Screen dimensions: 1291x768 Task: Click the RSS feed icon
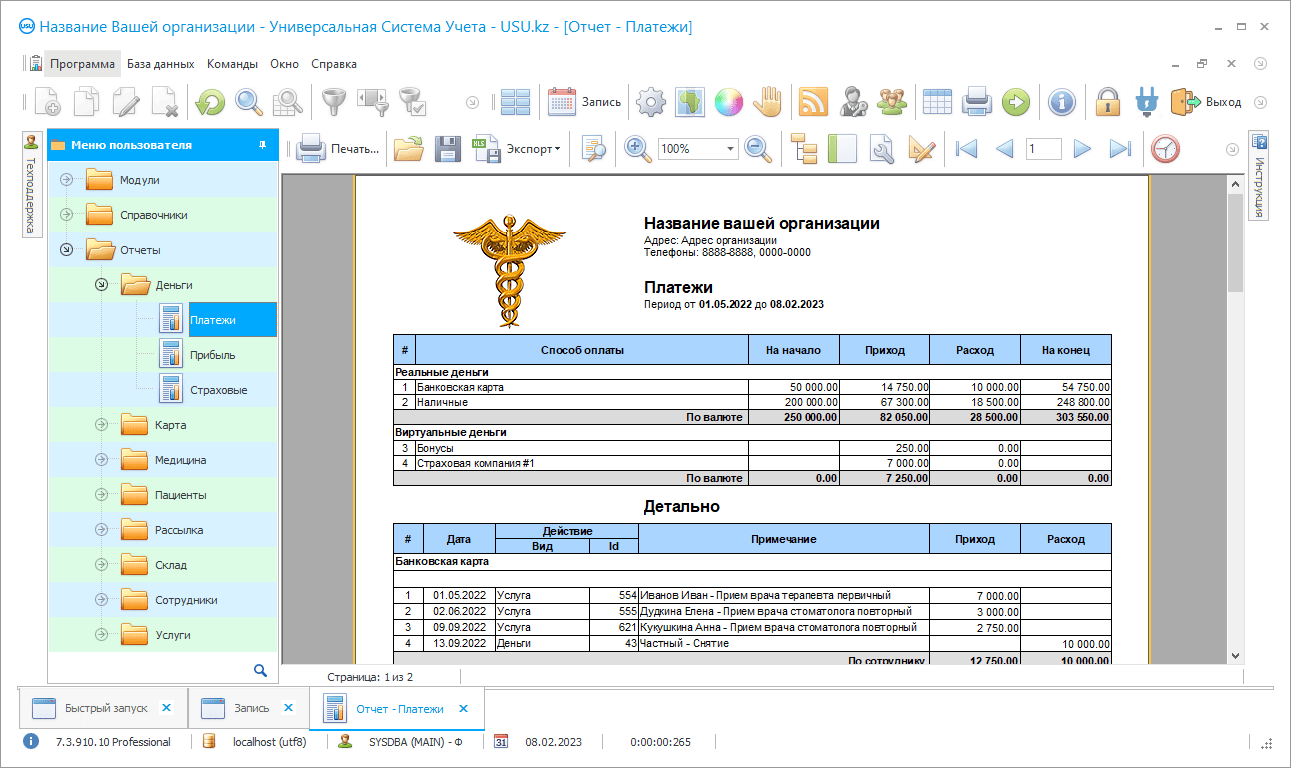(x=812, y=101)
